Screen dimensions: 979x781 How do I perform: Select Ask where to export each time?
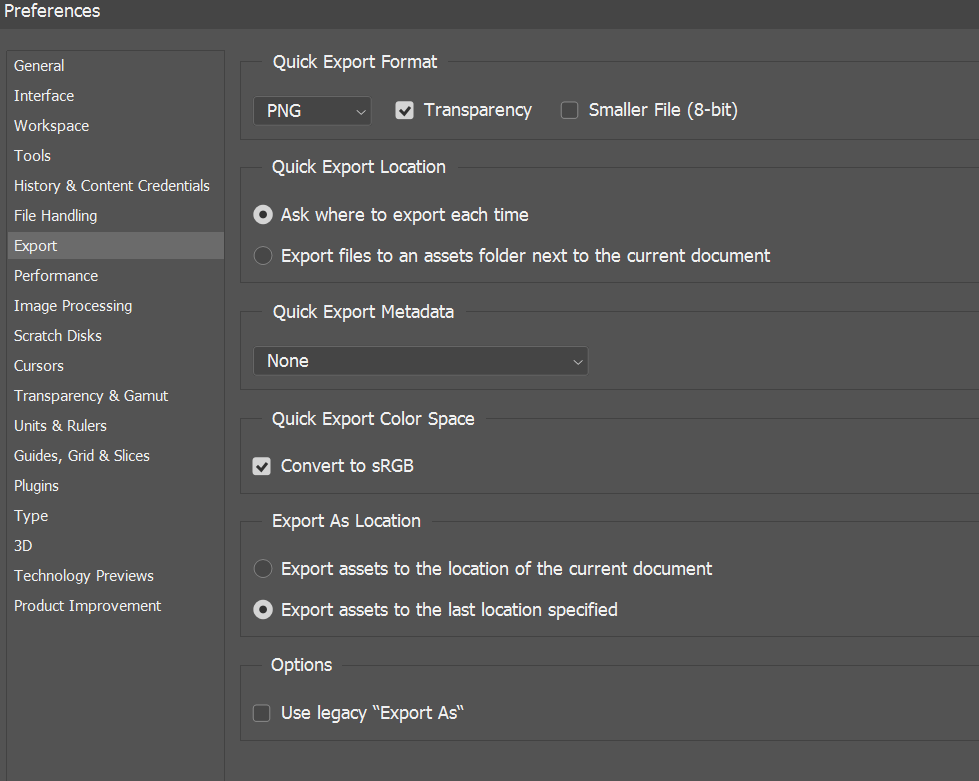(x=263, y=215)
